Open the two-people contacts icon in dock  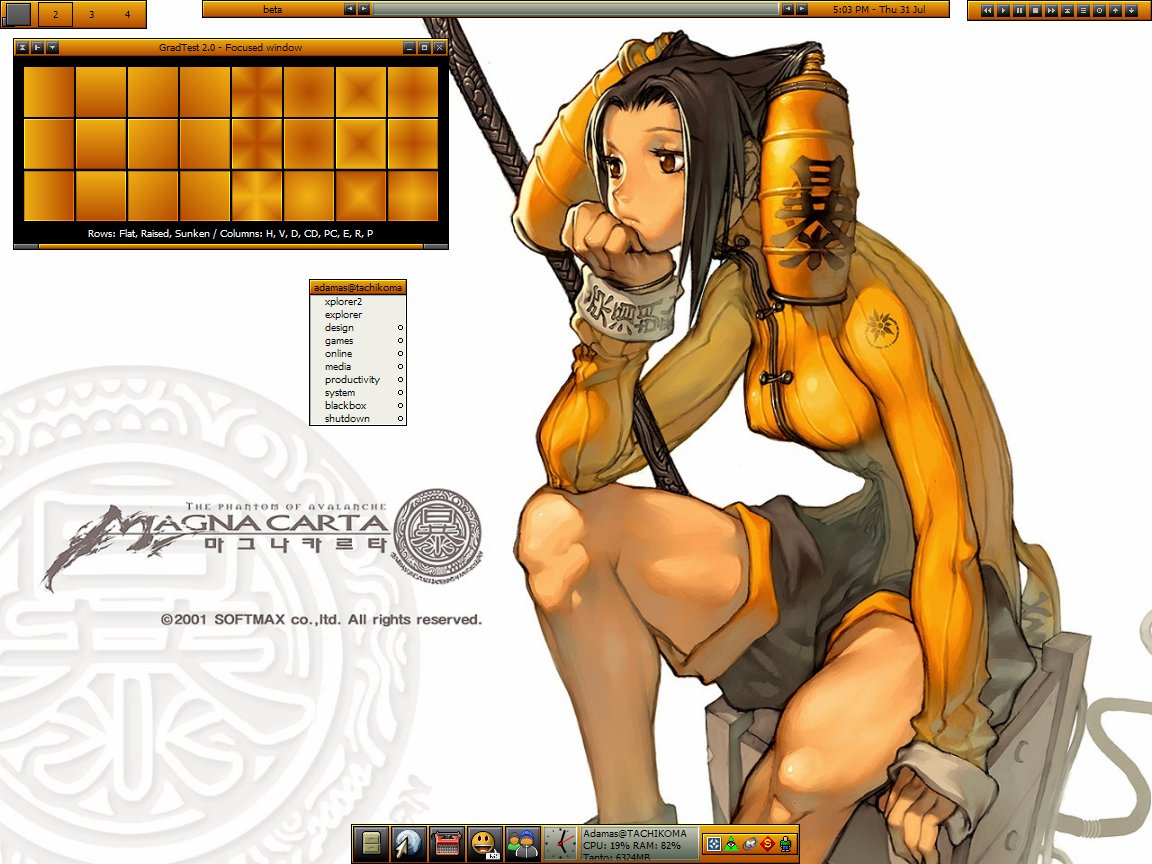[x=522, y=843]
